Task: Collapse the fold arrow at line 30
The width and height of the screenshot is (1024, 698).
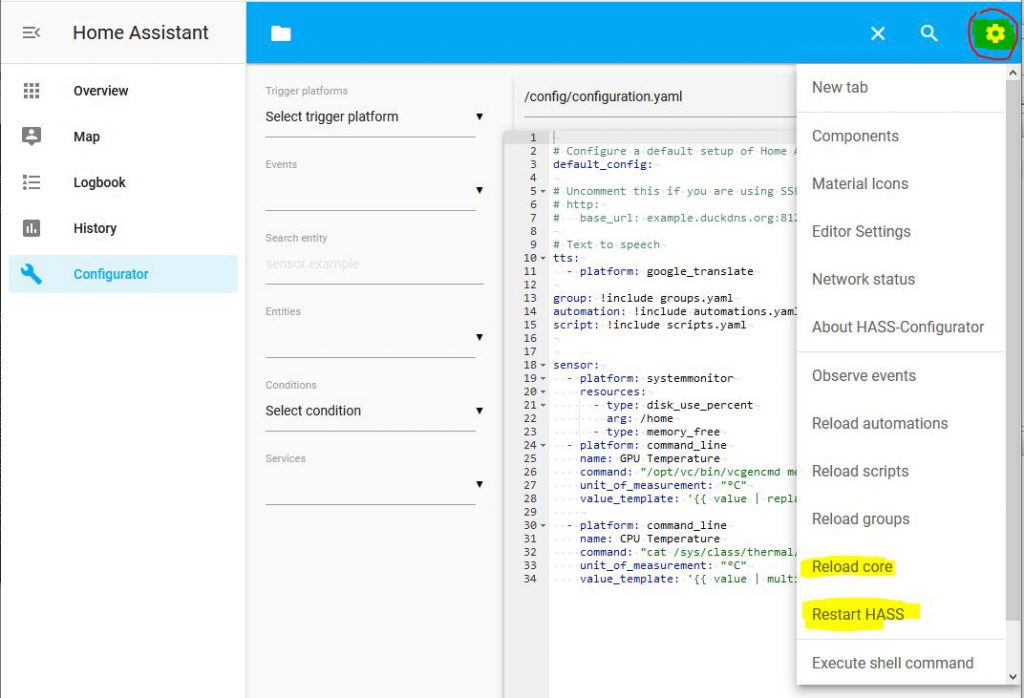Action: (x=543, y=526)
